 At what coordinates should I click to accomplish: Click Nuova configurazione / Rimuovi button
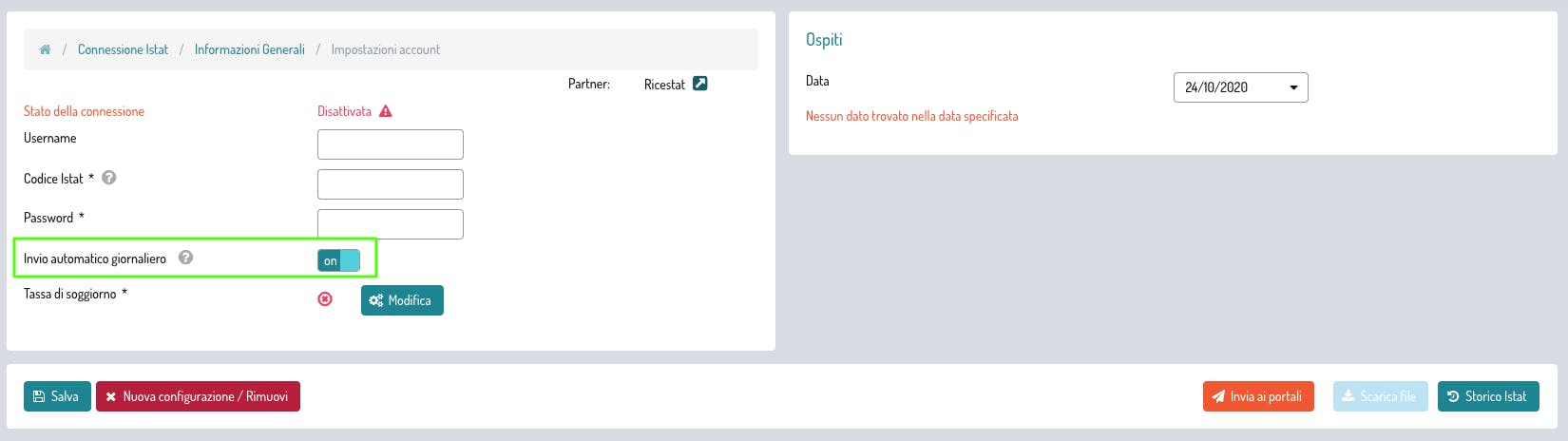(198, 396)
